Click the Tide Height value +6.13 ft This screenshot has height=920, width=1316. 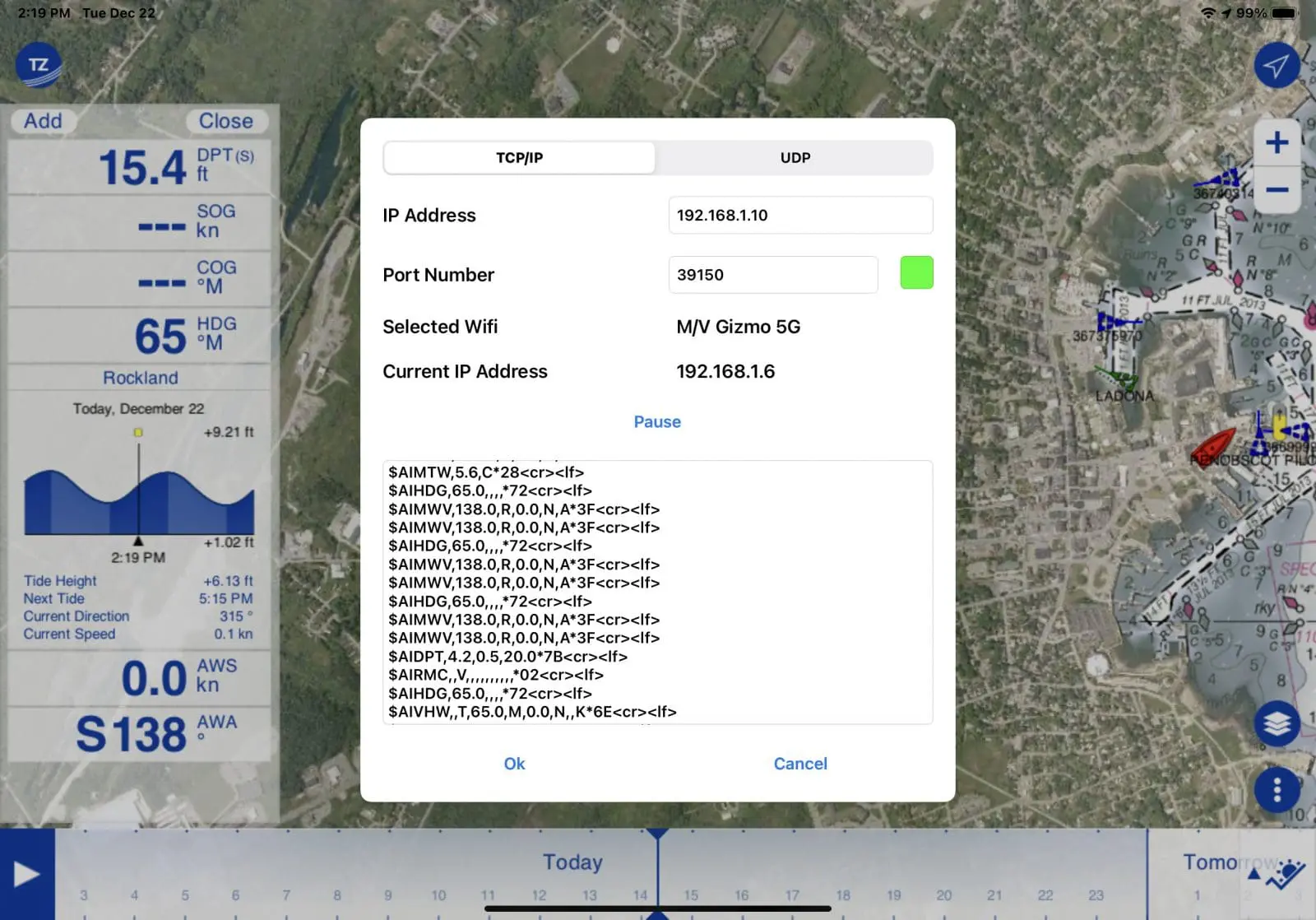point(228,581)
